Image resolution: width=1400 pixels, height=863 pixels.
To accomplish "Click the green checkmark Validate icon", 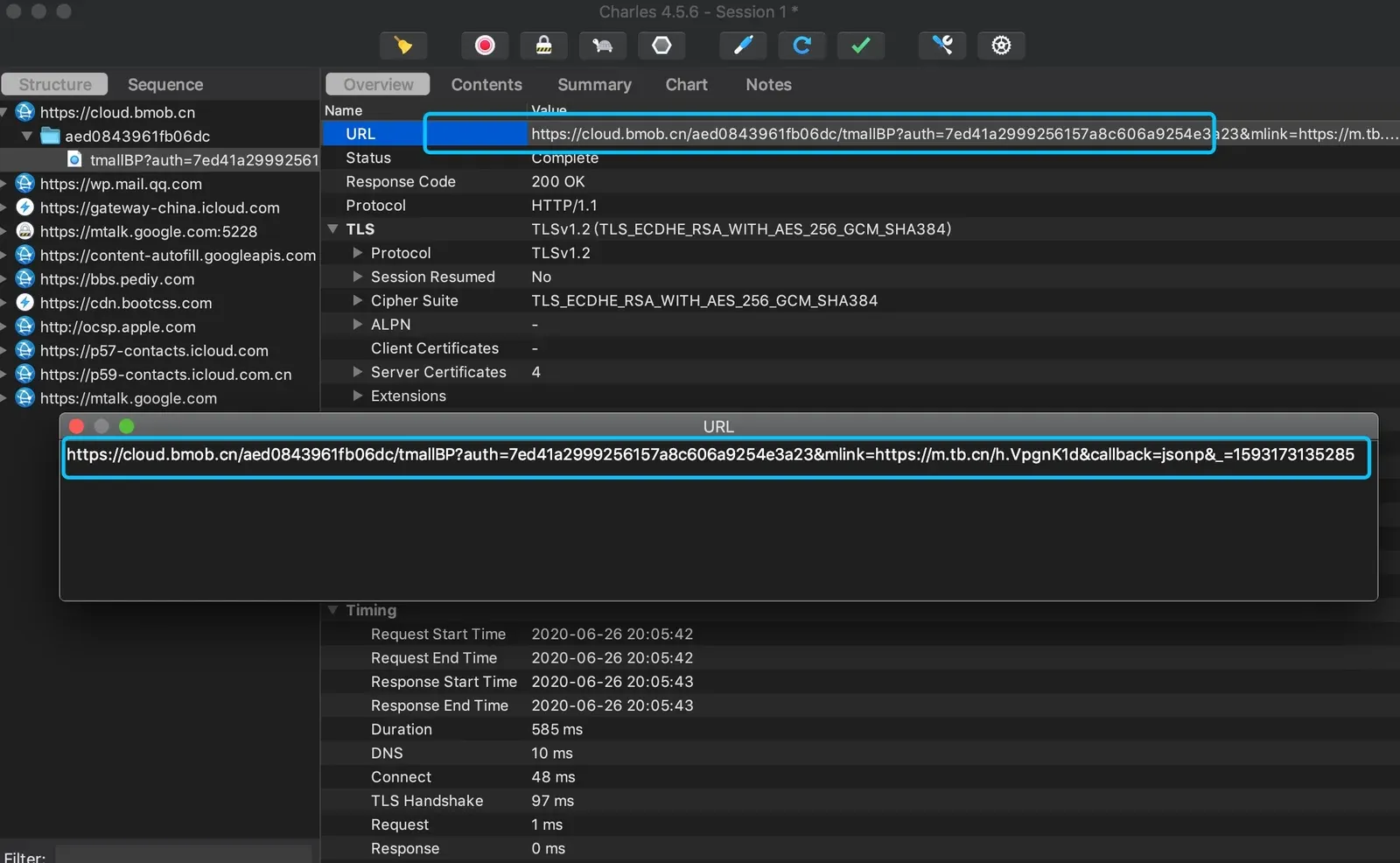I will [861, 46].
